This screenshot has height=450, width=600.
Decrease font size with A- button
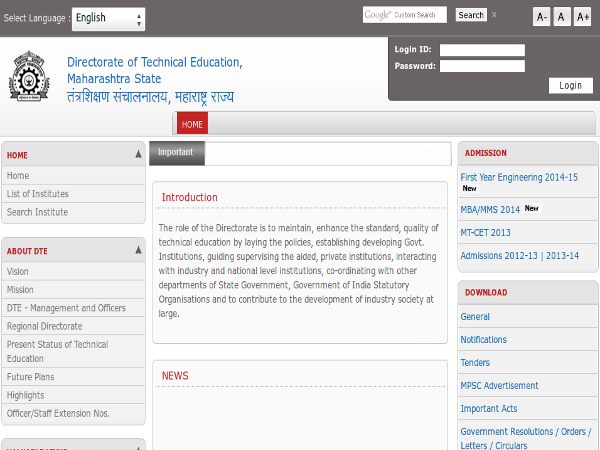[x=541, y=17]
